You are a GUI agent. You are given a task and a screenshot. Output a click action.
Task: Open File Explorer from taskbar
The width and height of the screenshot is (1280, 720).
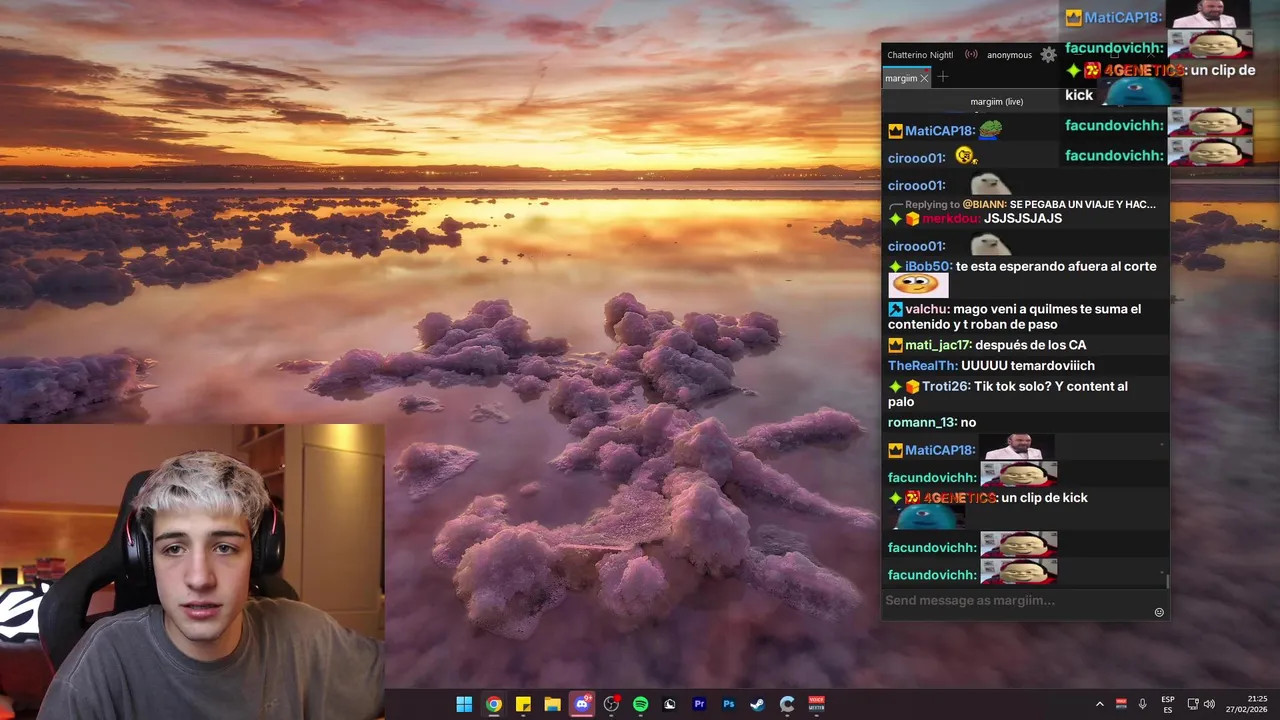552,704
